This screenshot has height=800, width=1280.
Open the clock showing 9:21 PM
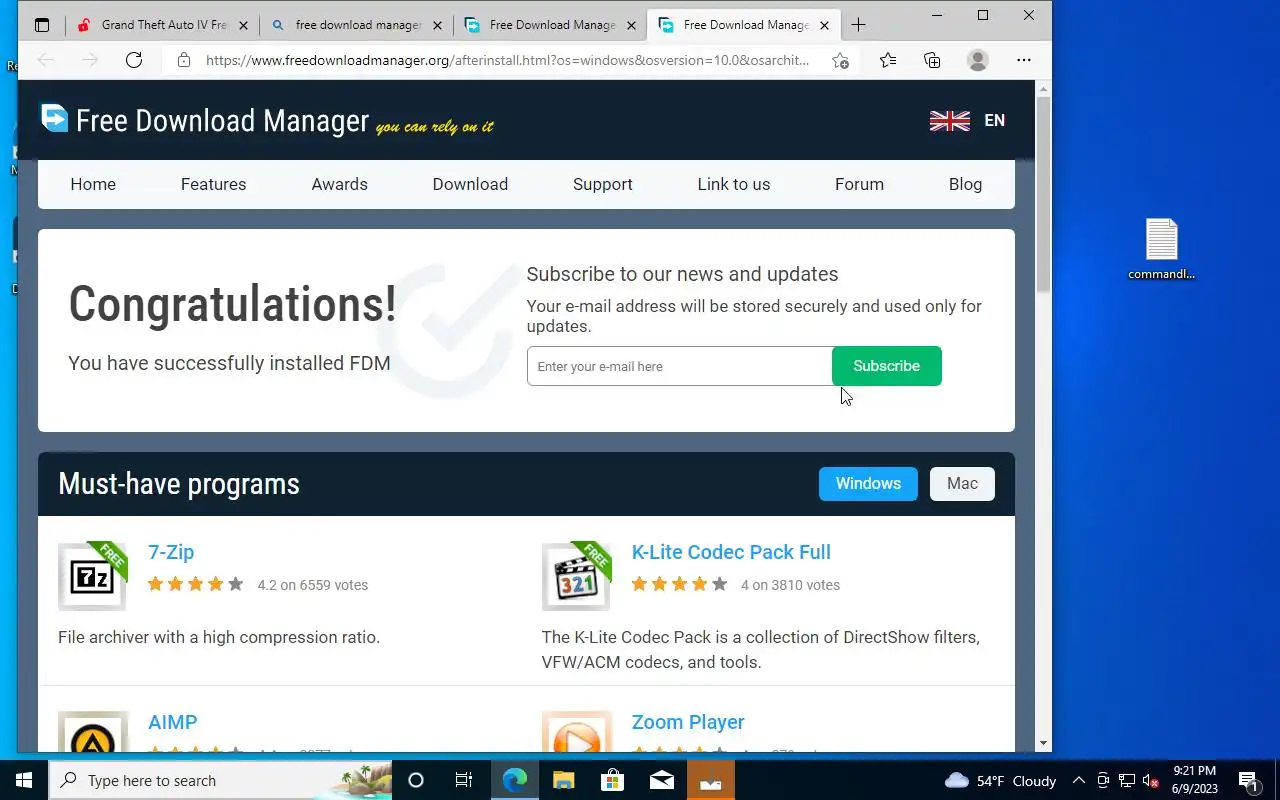[1194, 780]
